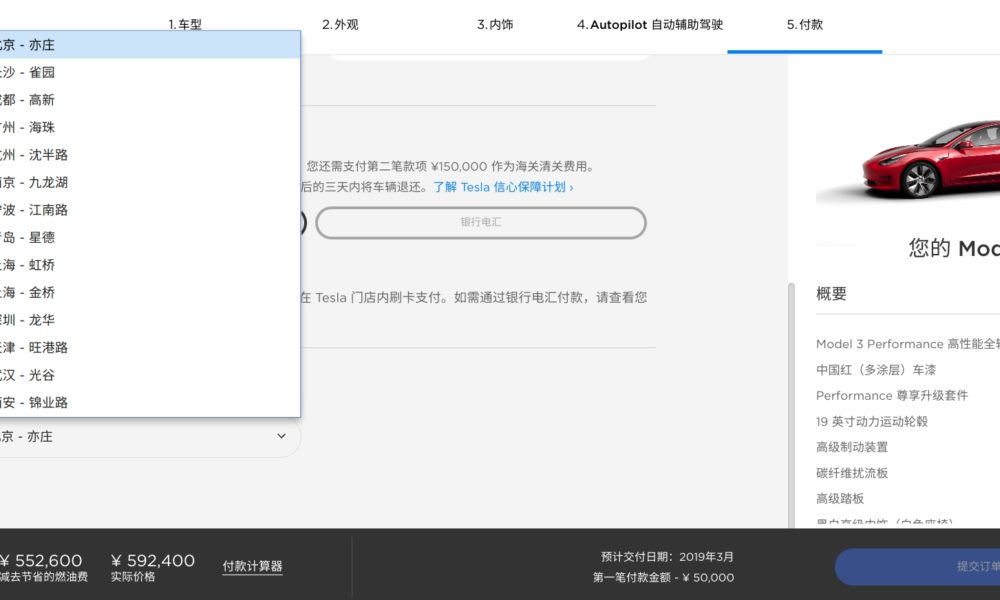Switch to the 2.外观 step tab
The width and height of the screenshot is (1000, 600).
click(340, 25)
